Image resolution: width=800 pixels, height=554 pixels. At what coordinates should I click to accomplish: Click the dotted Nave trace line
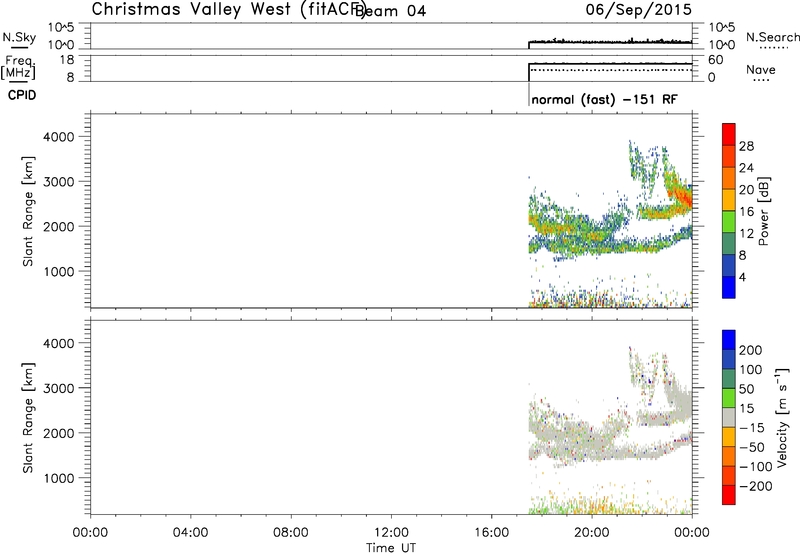610,70
